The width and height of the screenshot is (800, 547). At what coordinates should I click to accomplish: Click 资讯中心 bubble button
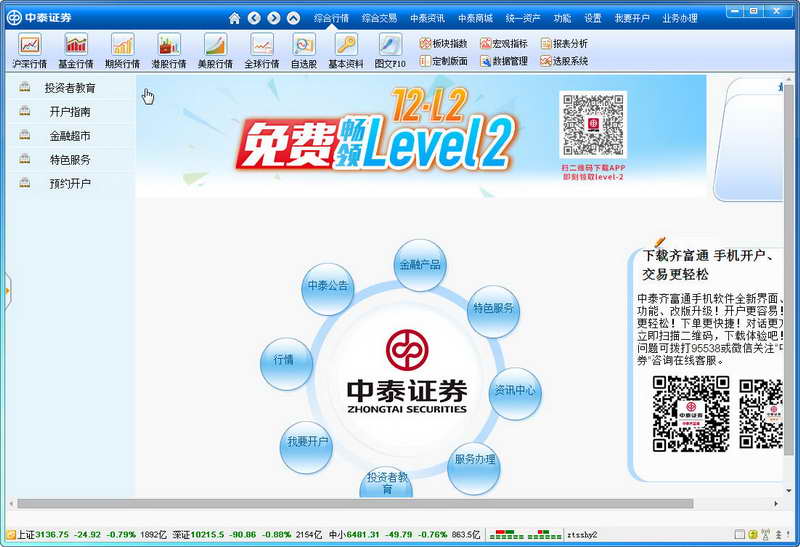pyautogui.click(x=515, y=393)
